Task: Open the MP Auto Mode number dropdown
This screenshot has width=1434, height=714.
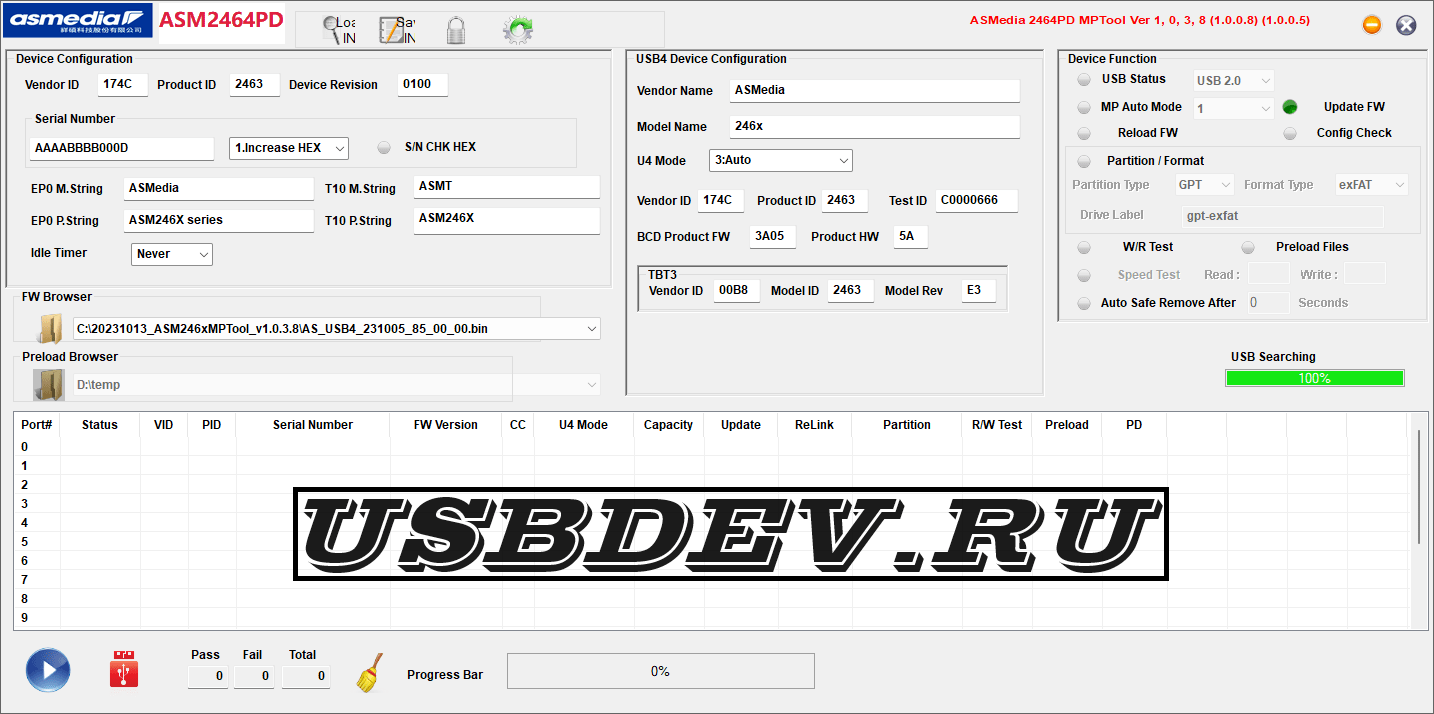Action: point(1234,108)
